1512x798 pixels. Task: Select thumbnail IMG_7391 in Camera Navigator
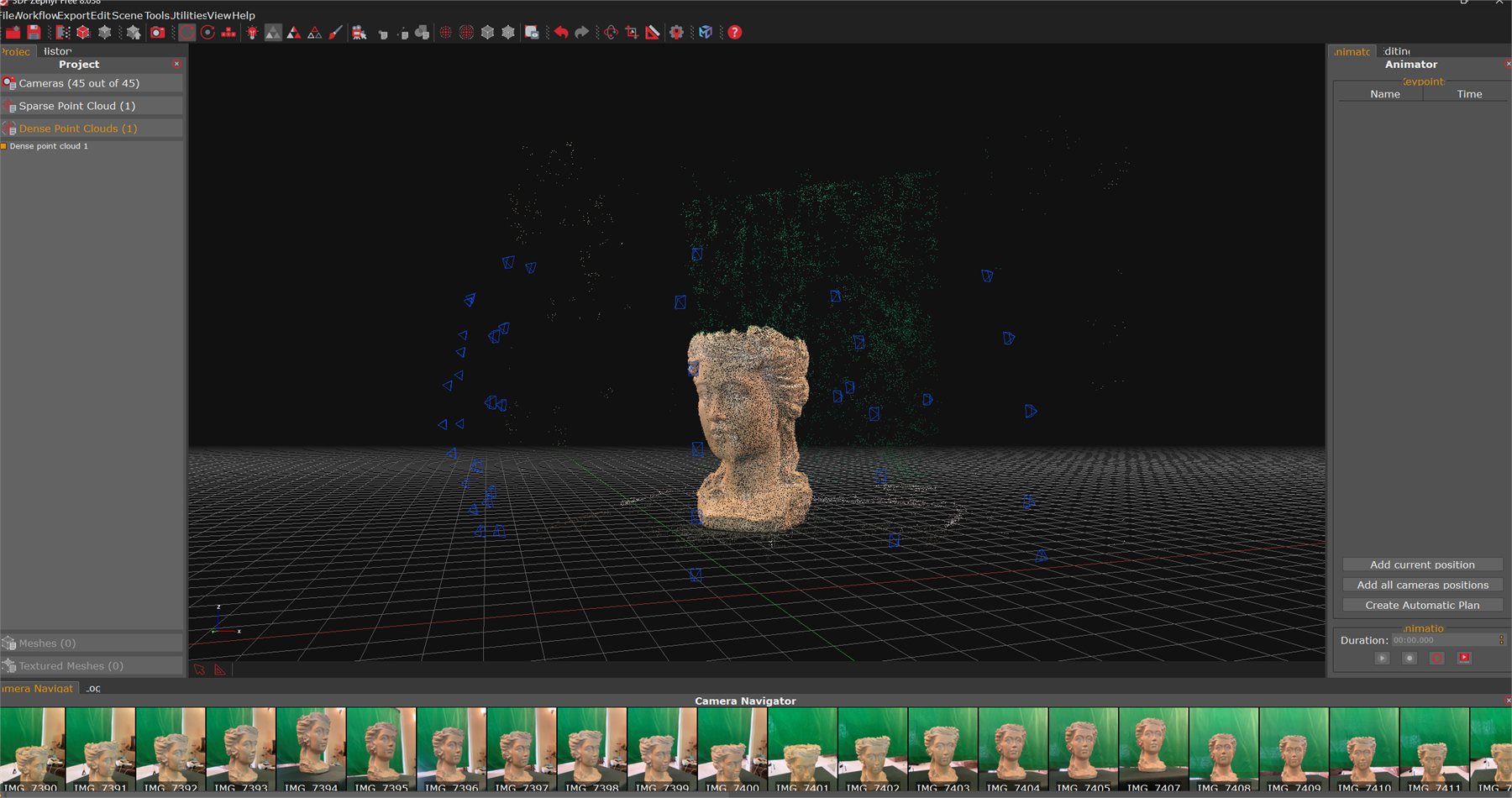[x=101, y=750]
